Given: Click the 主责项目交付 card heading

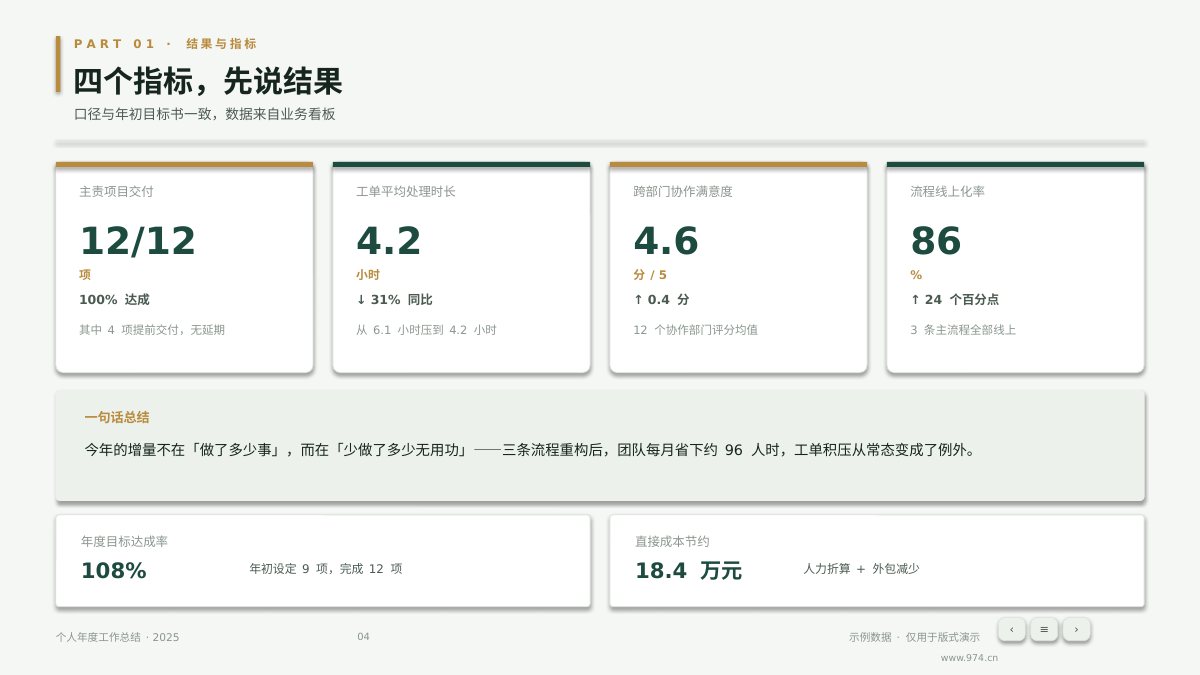Looking at the screenshot, I should [x=116, y=191].
